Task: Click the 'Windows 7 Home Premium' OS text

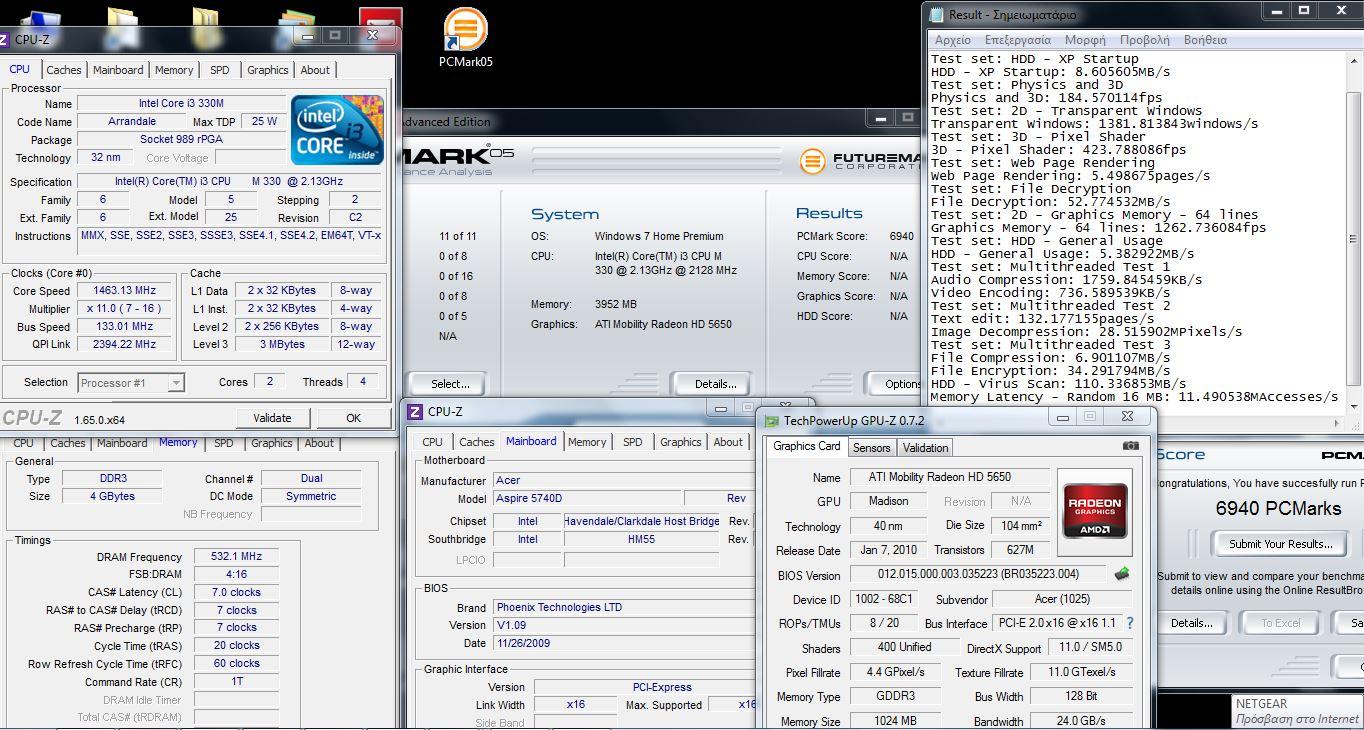Action: 659,236
